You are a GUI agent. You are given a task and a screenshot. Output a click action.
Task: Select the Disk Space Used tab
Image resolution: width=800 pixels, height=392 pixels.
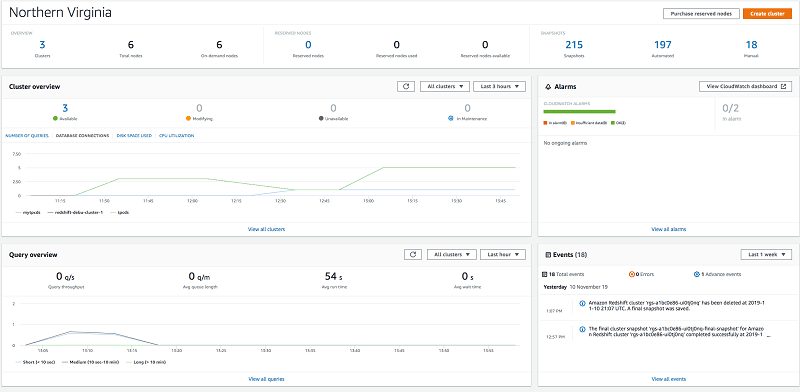134,136
